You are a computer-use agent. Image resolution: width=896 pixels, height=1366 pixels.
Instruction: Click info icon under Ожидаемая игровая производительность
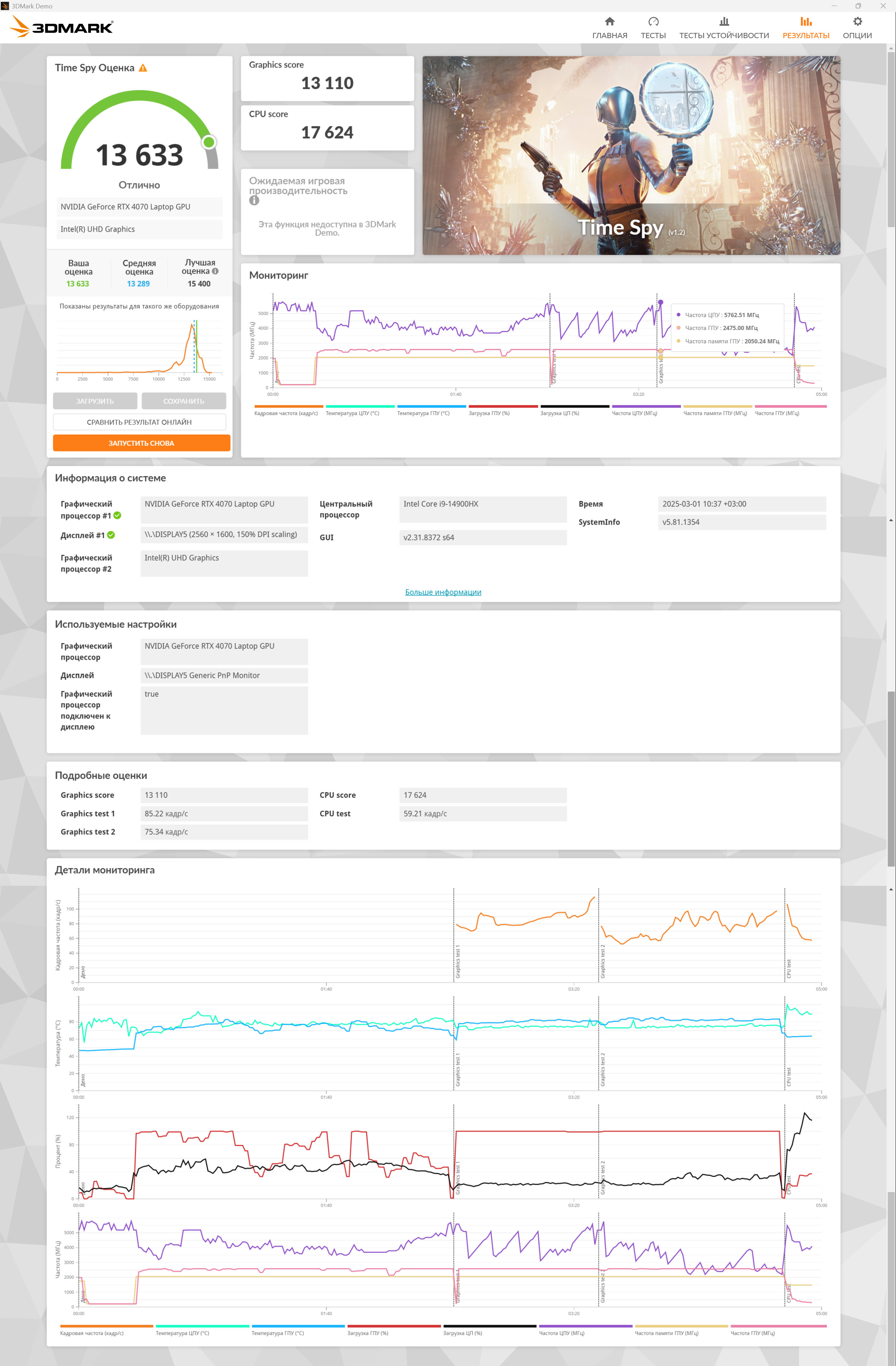(254, 201)
